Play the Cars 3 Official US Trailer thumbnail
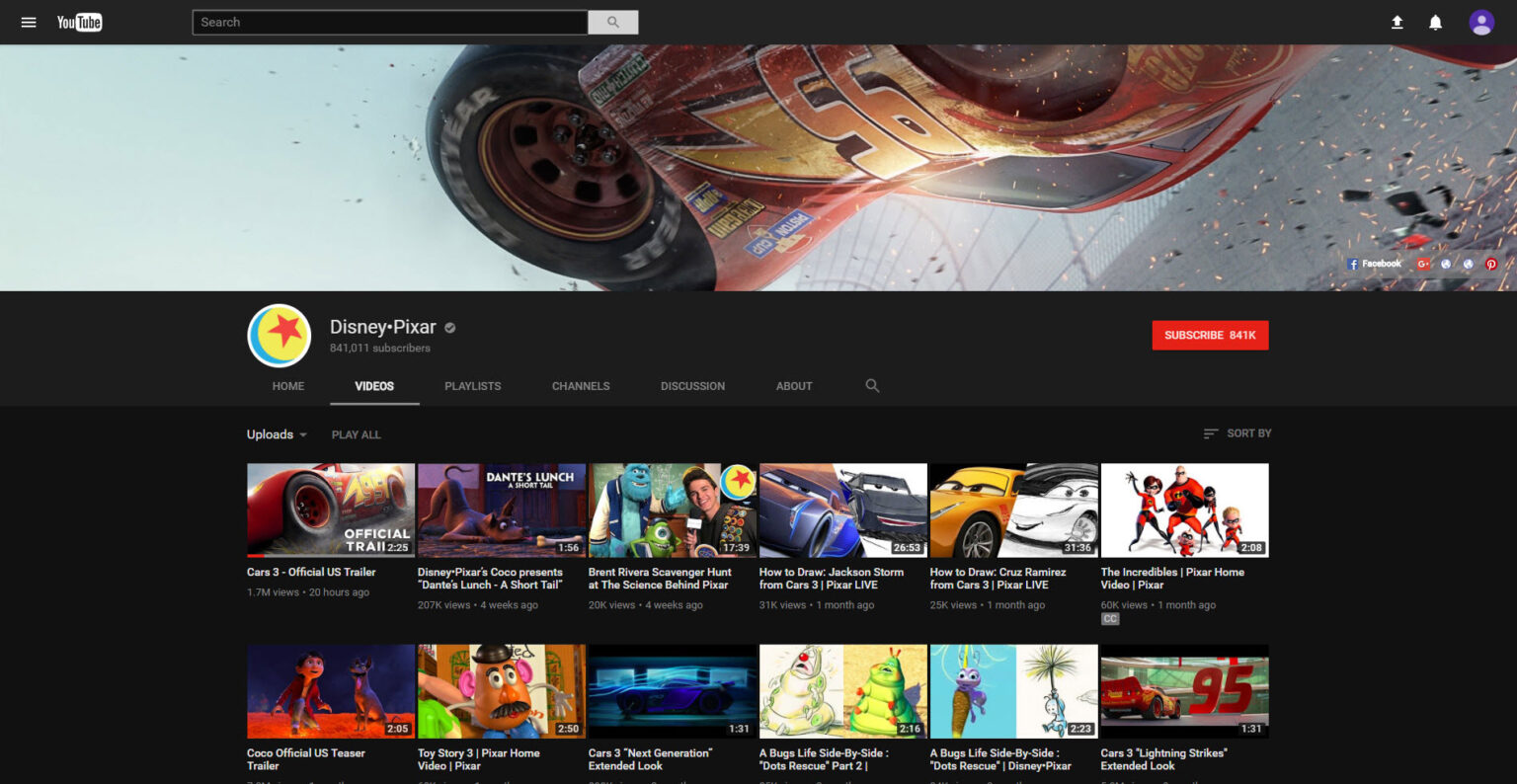 coord(331,510)
